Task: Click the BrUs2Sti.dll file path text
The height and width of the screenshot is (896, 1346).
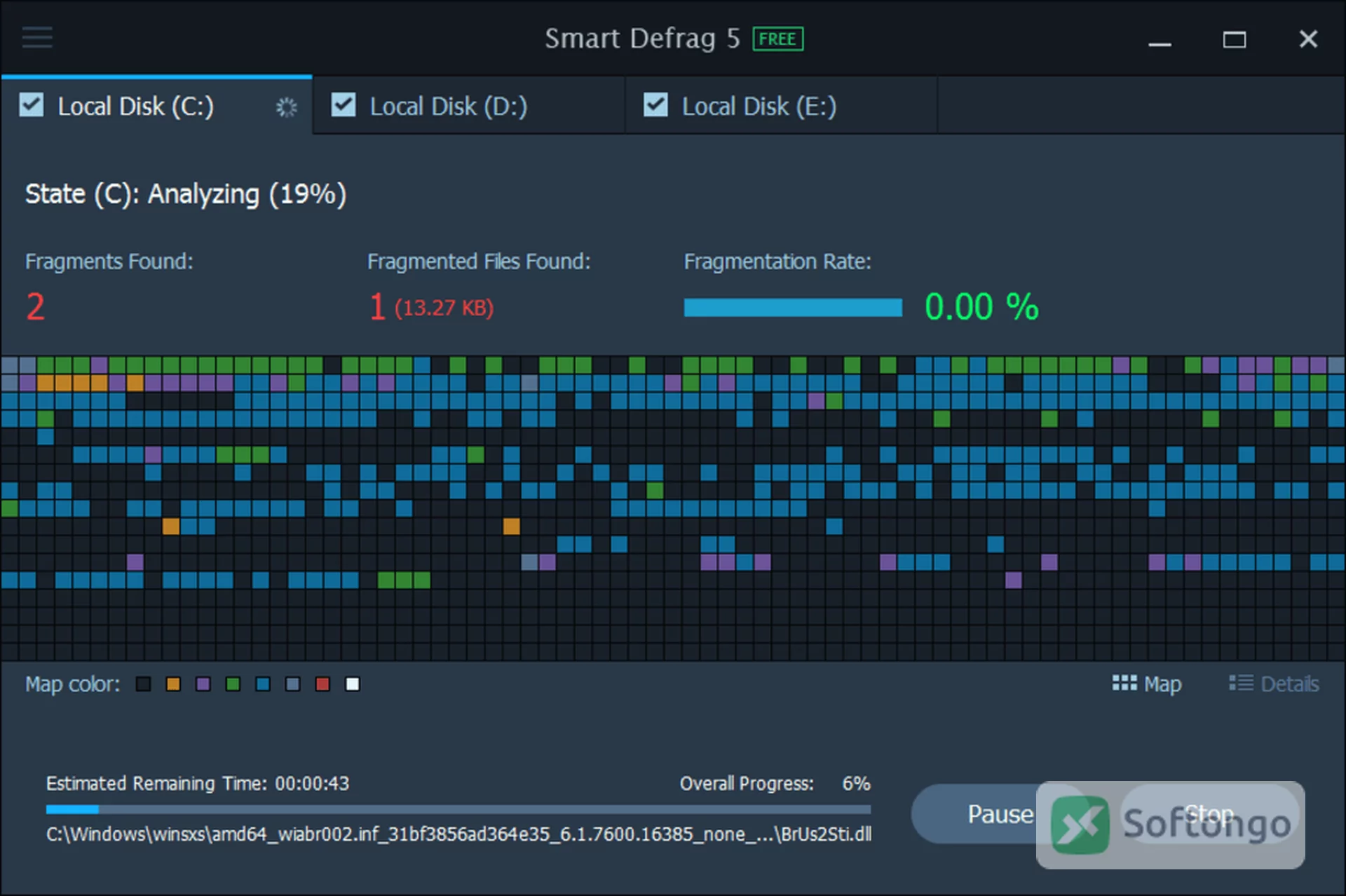Action: point(459,834)
